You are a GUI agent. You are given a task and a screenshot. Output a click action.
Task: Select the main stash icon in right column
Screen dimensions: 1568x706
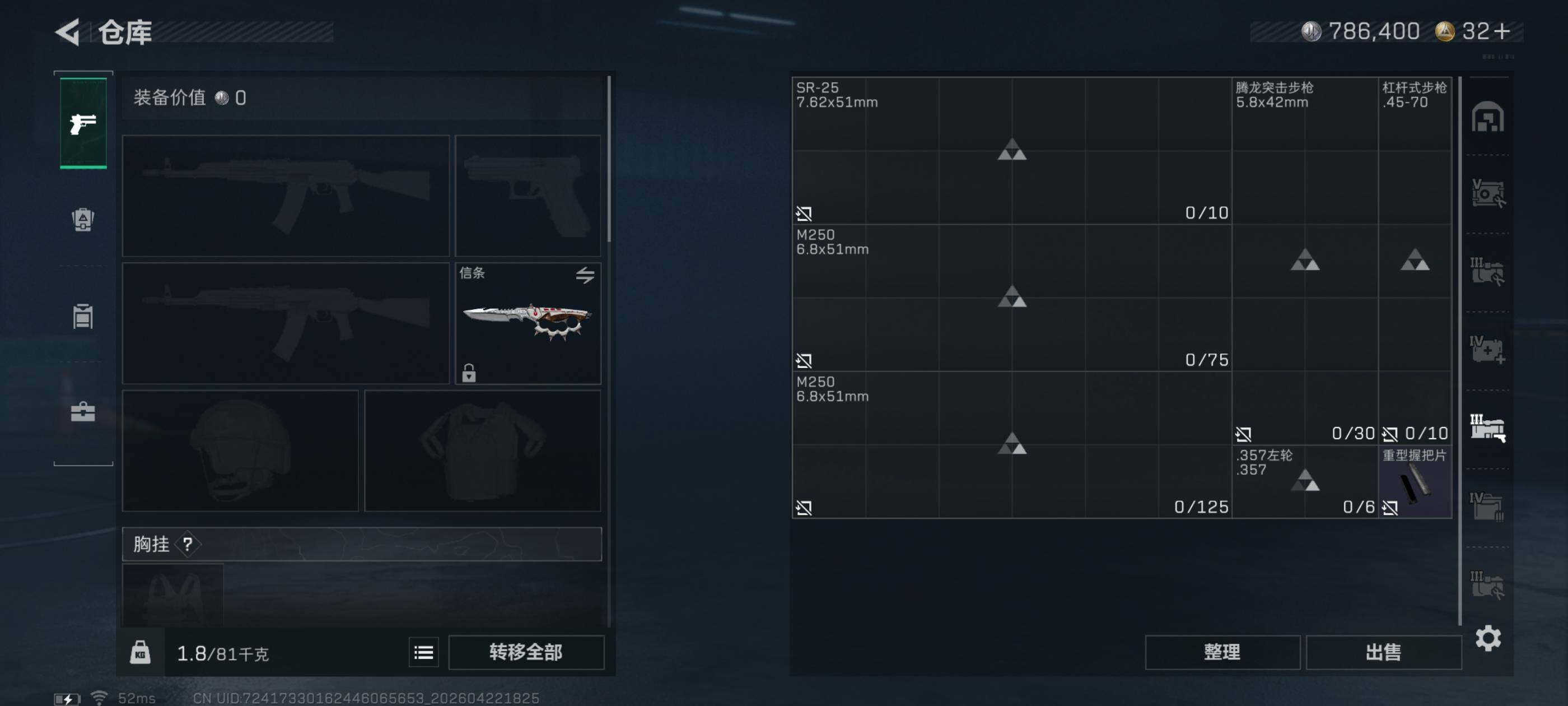point(1488,117)
